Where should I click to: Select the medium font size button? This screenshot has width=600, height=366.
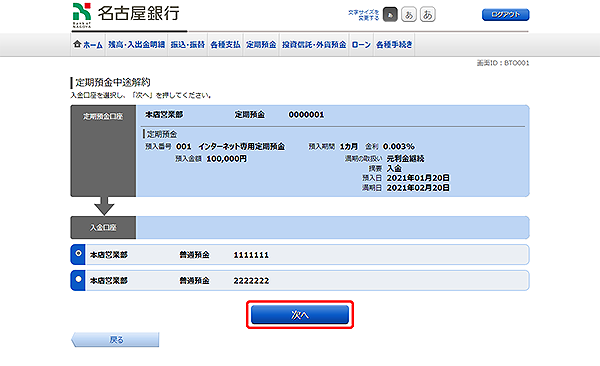[x=409, y=15]
